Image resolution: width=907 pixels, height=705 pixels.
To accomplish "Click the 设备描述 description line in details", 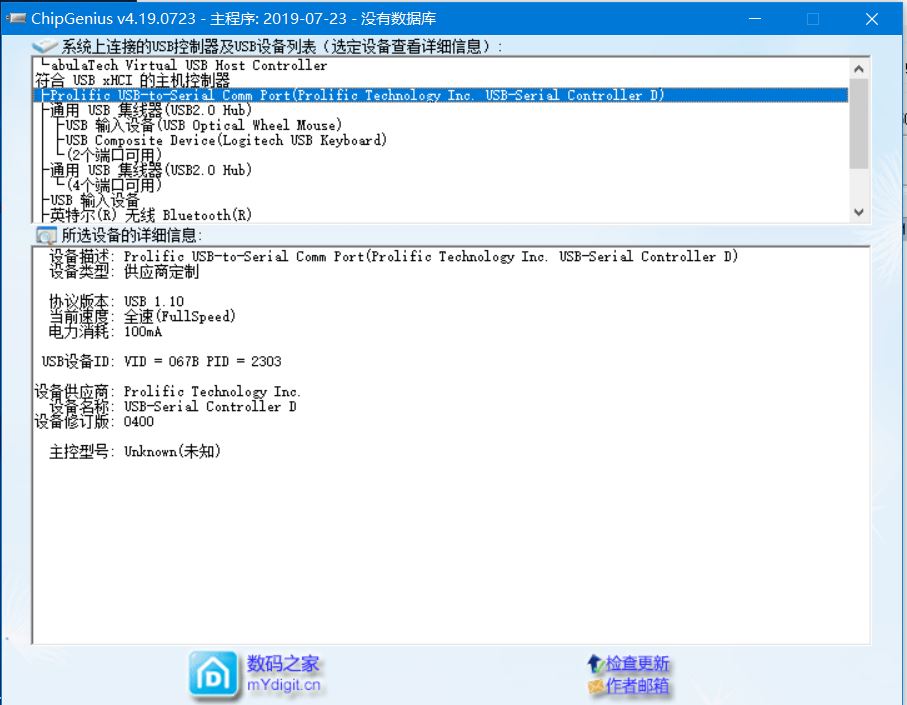I will point(393,257).
